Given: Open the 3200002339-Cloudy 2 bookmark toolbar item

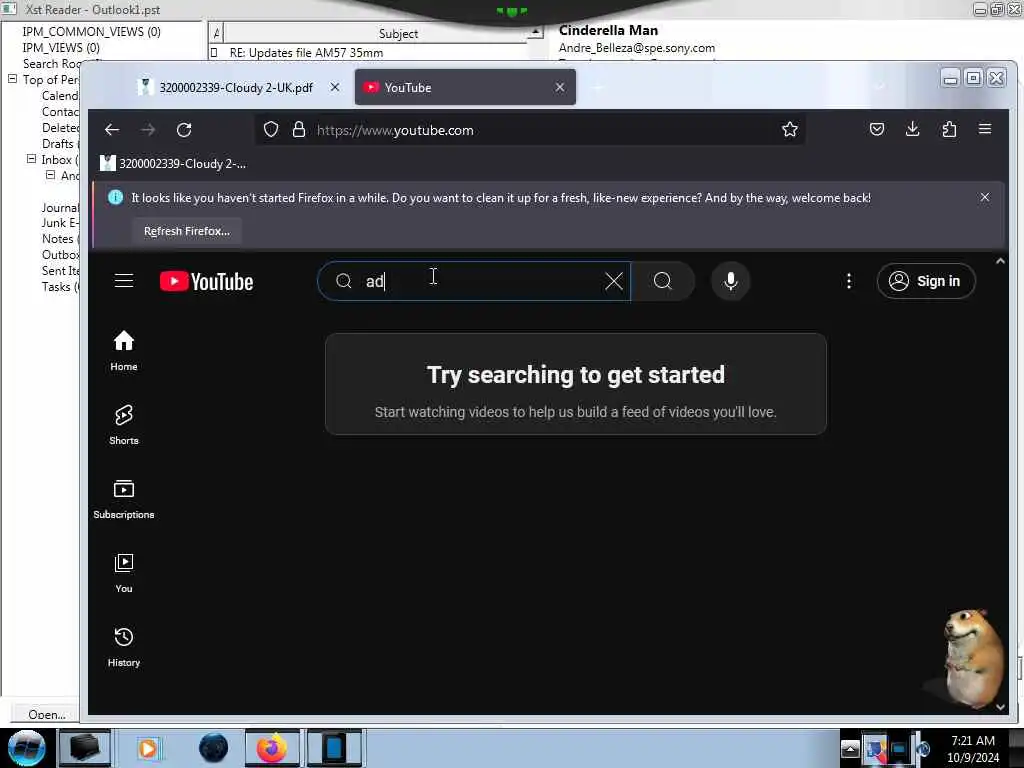Looking at the screenshot, I should 173,163.
